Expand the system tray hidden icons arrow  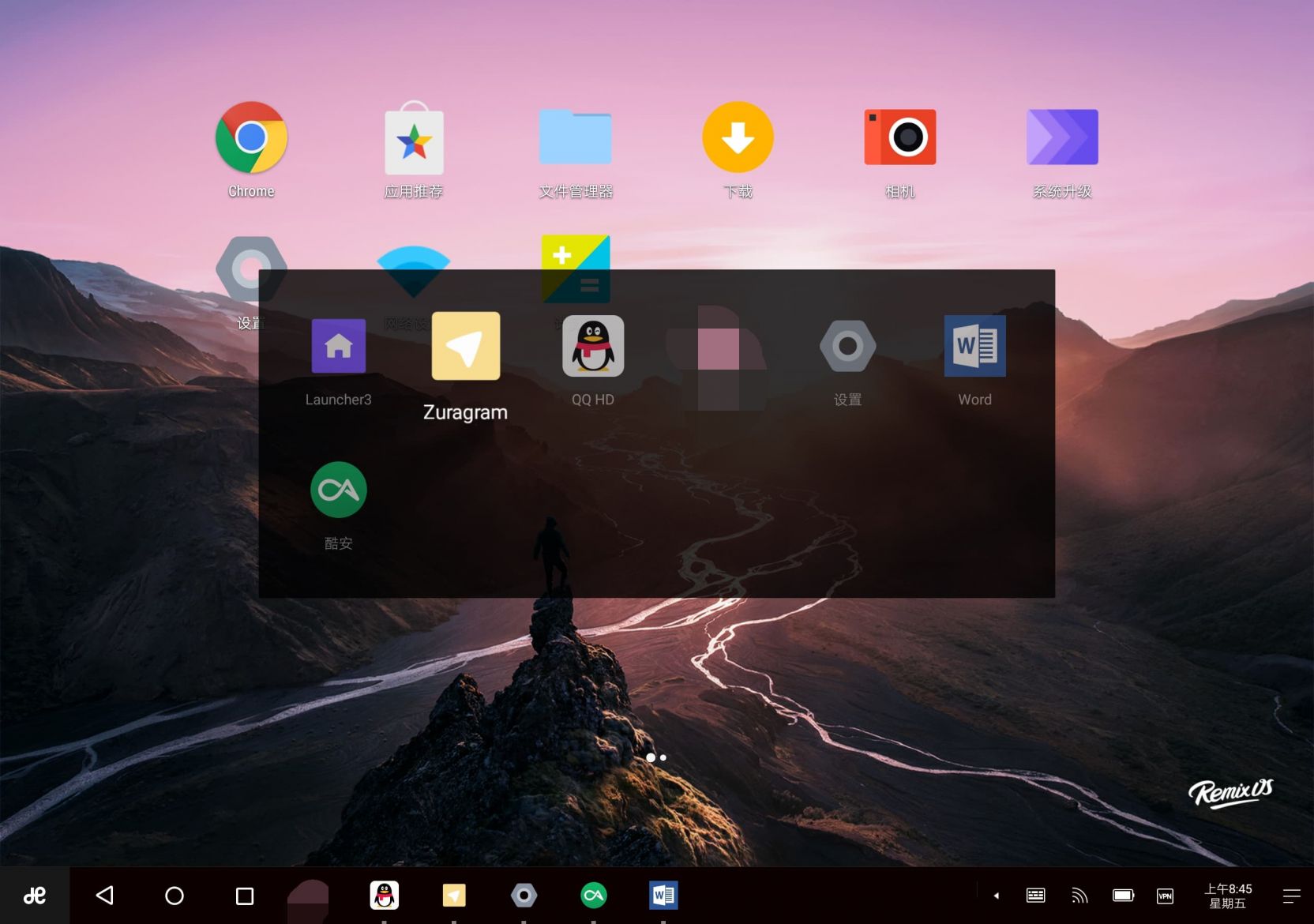point(997,896)
